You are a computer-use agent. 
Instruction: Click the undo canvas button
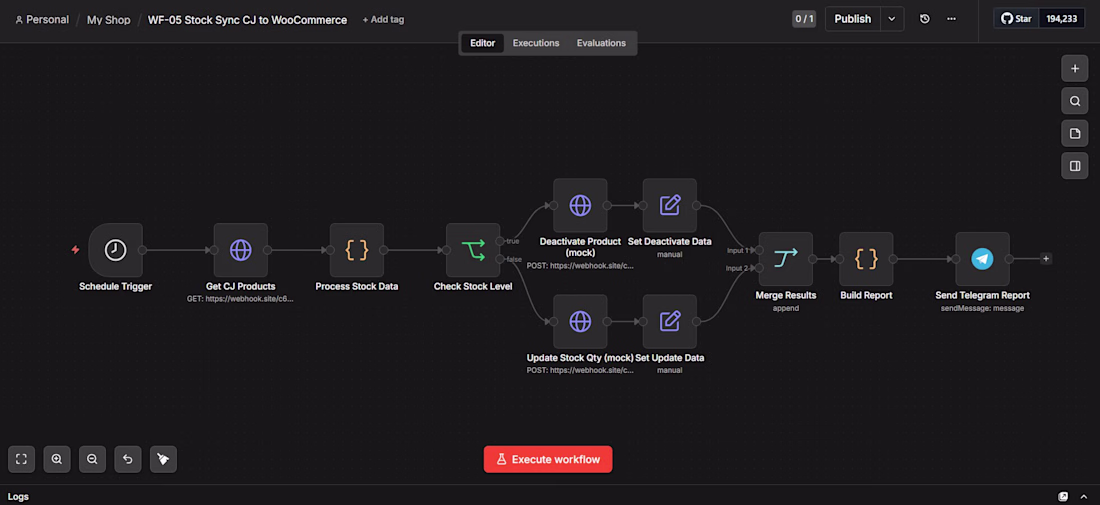[x=128, y=459]
